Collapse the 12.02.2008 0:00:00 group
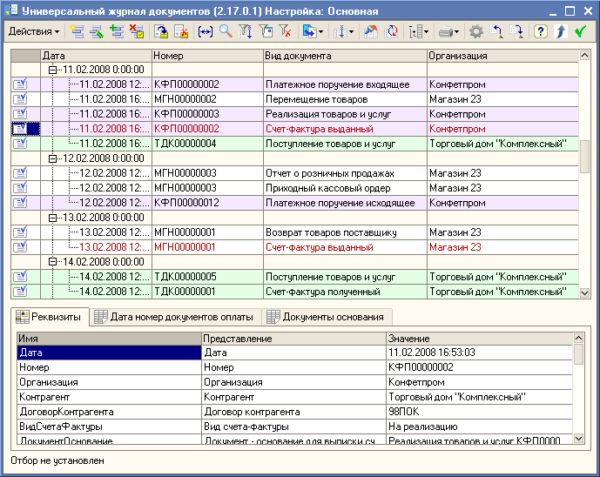The width and height of the screenshot is (600, 477). 53,158
